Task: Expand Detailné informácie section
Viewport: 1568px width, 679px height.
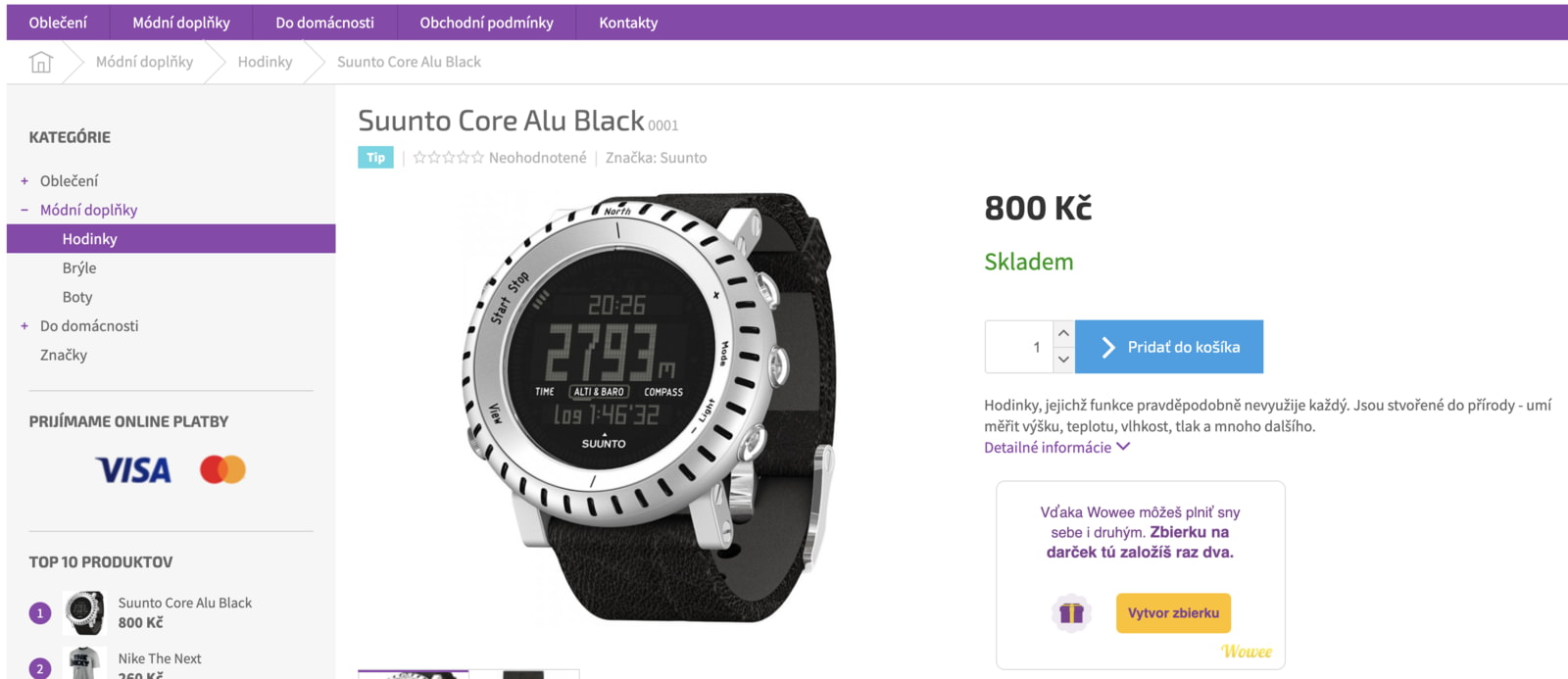Action: [1056, 447]
